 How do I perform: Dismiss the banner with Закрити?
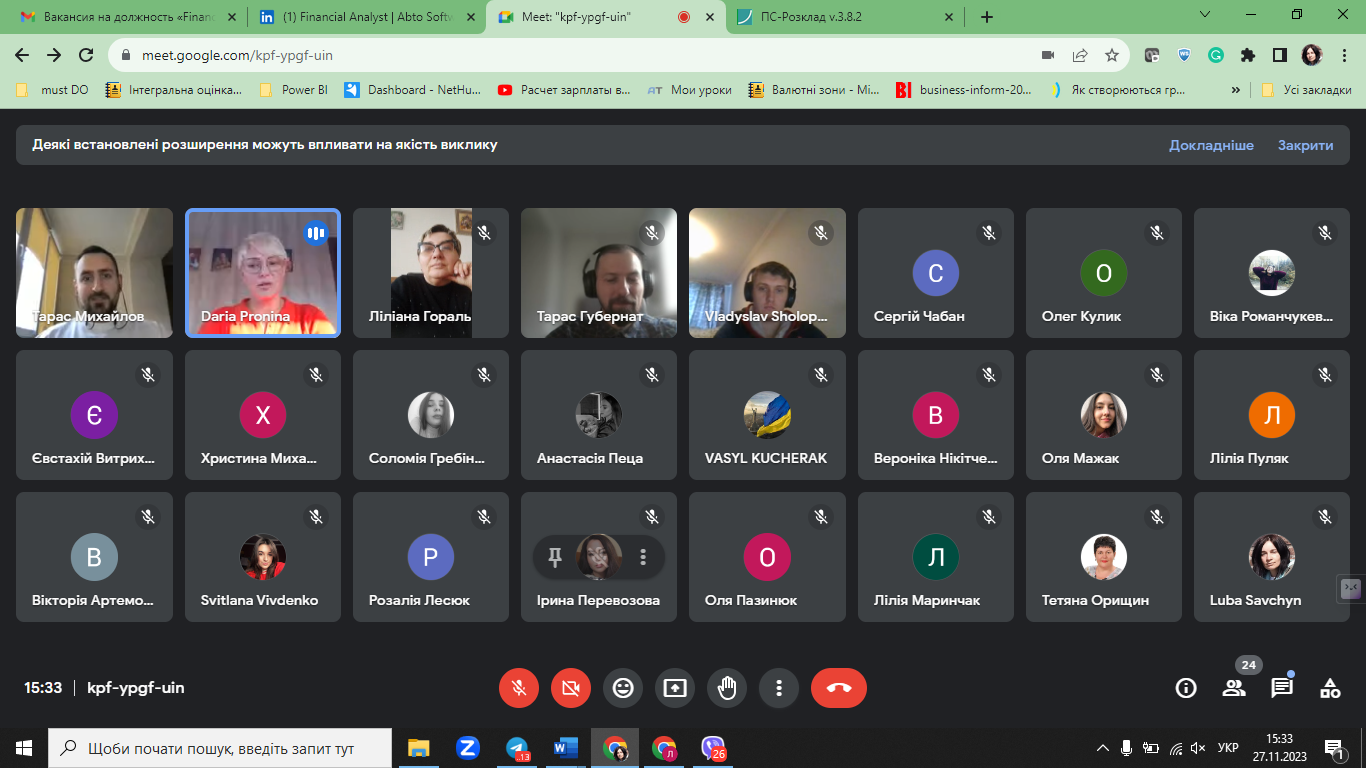(x=1305, y=145)
